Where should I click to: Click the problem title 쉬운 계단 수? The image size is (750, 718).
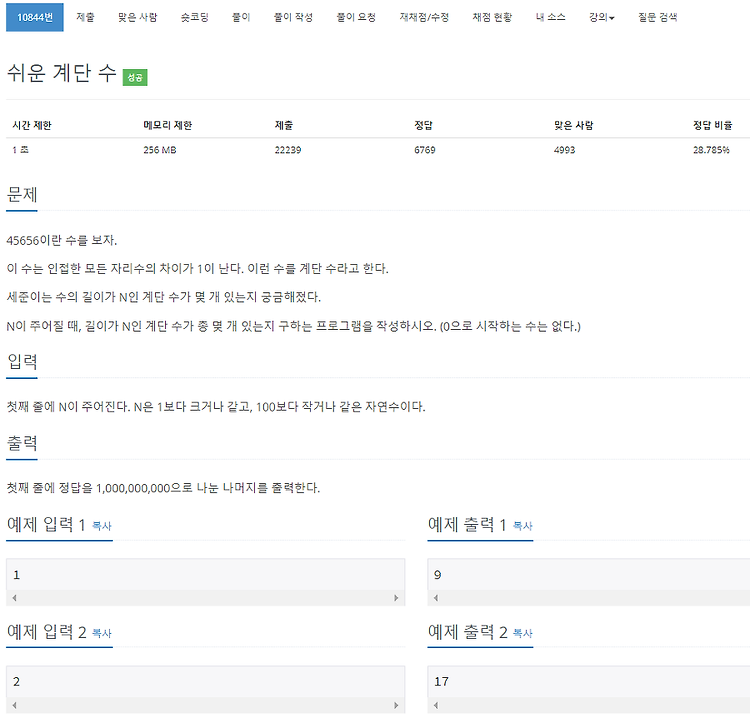pyautogui.click(x=62, y=73)
